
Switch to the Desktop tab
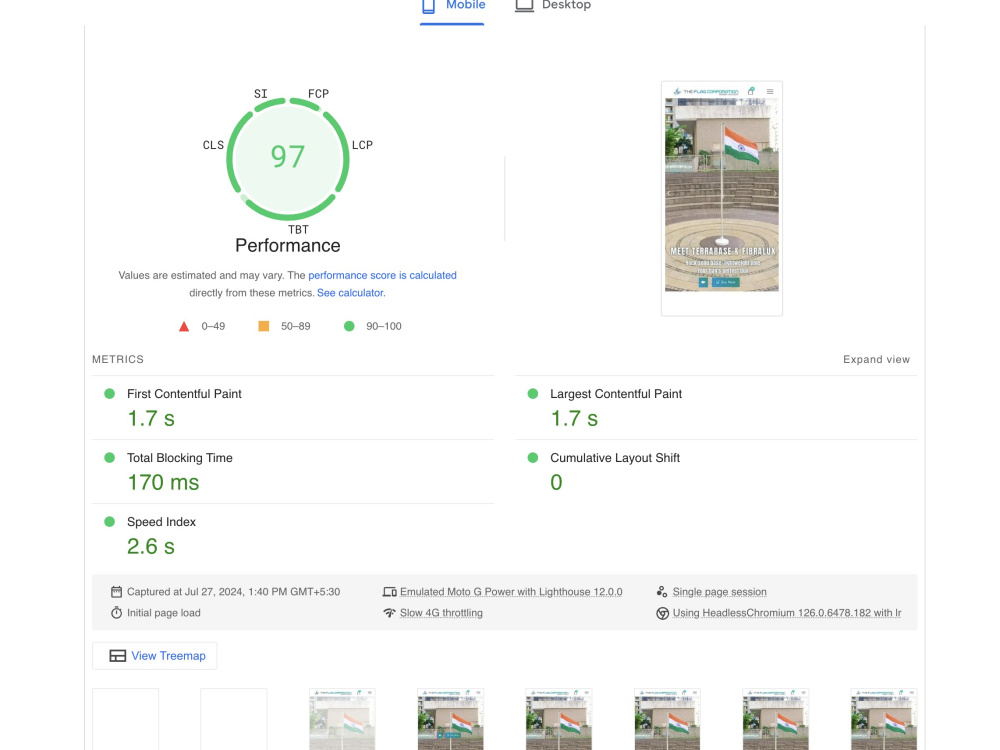553,8
